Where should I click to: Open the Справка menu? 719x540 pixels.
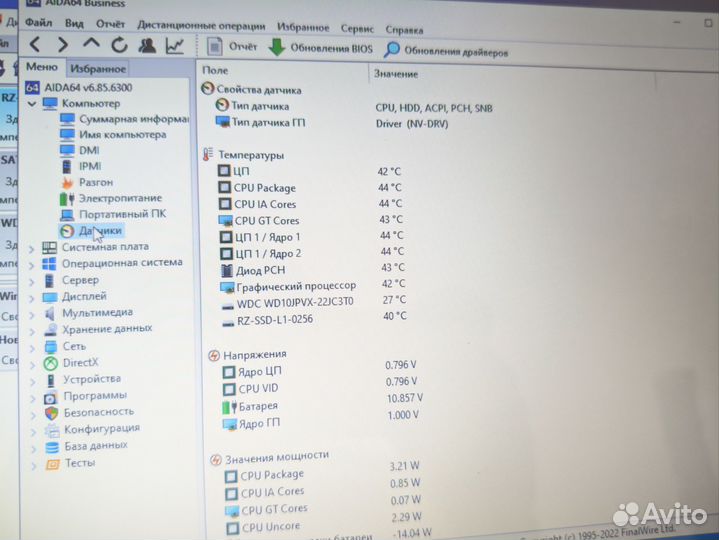(404, 30)
